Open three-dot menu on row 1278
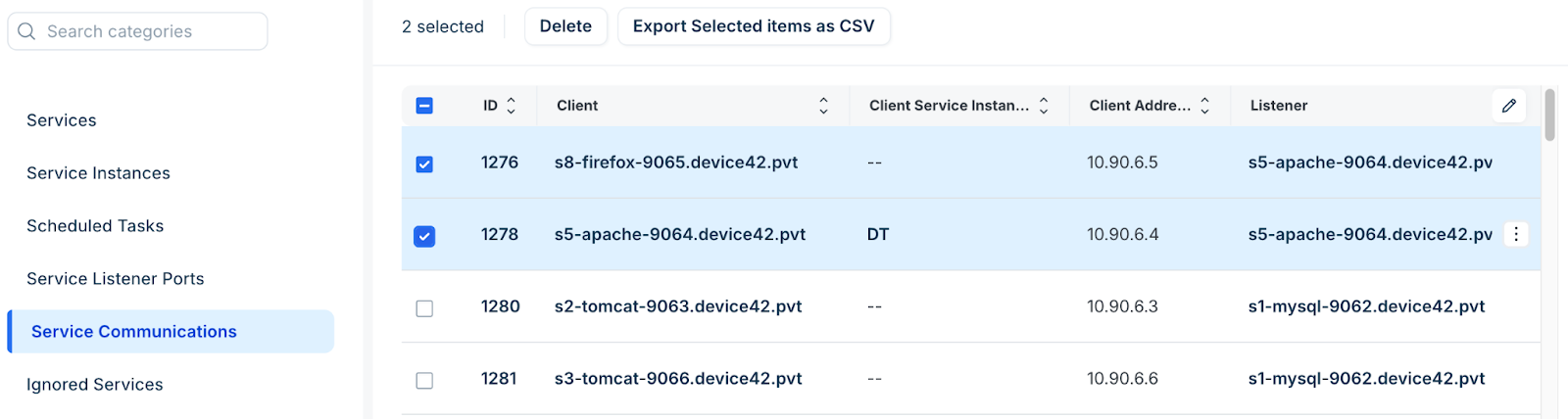The image size is (1568, 419). pos(1516,234)
